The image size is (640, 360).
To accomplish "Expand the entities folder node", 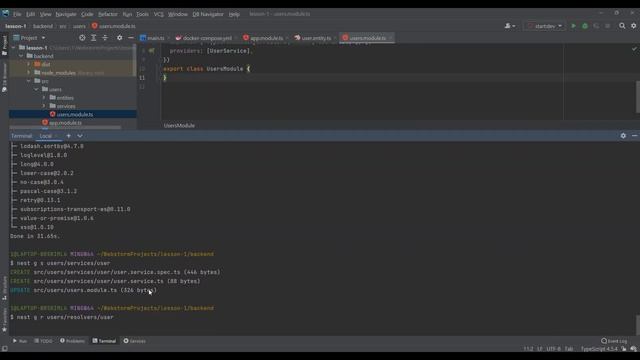I will point(44,98).
